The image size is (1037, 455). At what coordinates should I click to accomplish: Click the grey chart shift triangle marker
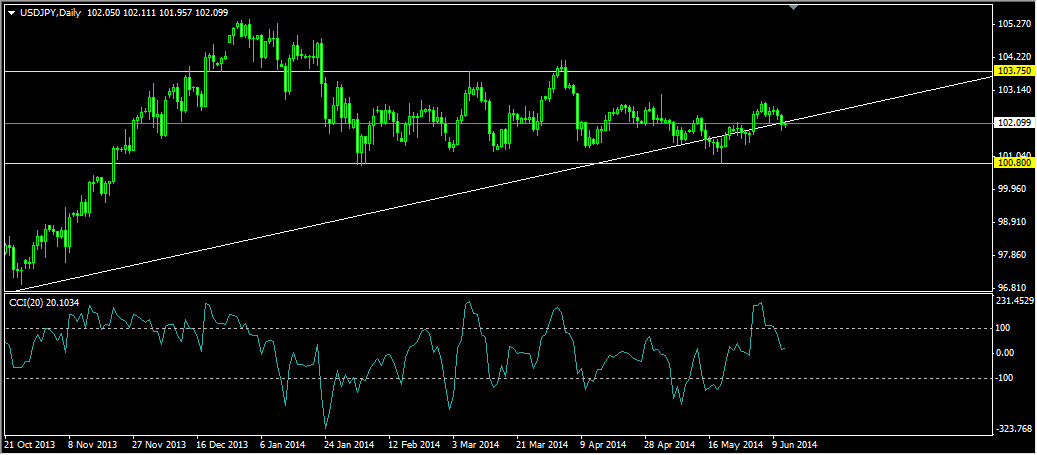[x=794, y=7]
